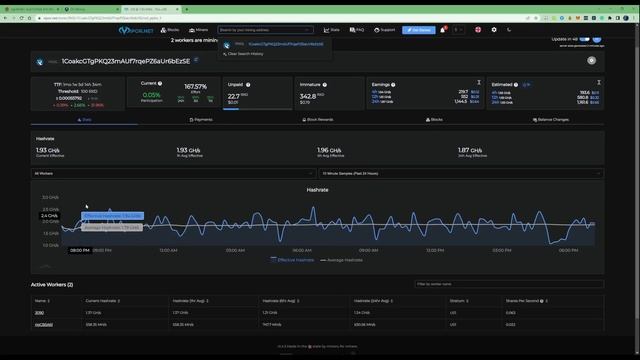Open notifications bell icon

coord(443,30)
